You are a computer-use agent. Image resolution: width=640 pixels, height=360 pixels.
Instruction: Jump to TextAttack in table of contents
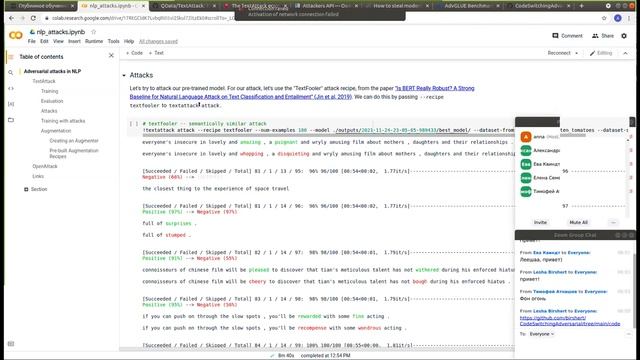point(44,81)
